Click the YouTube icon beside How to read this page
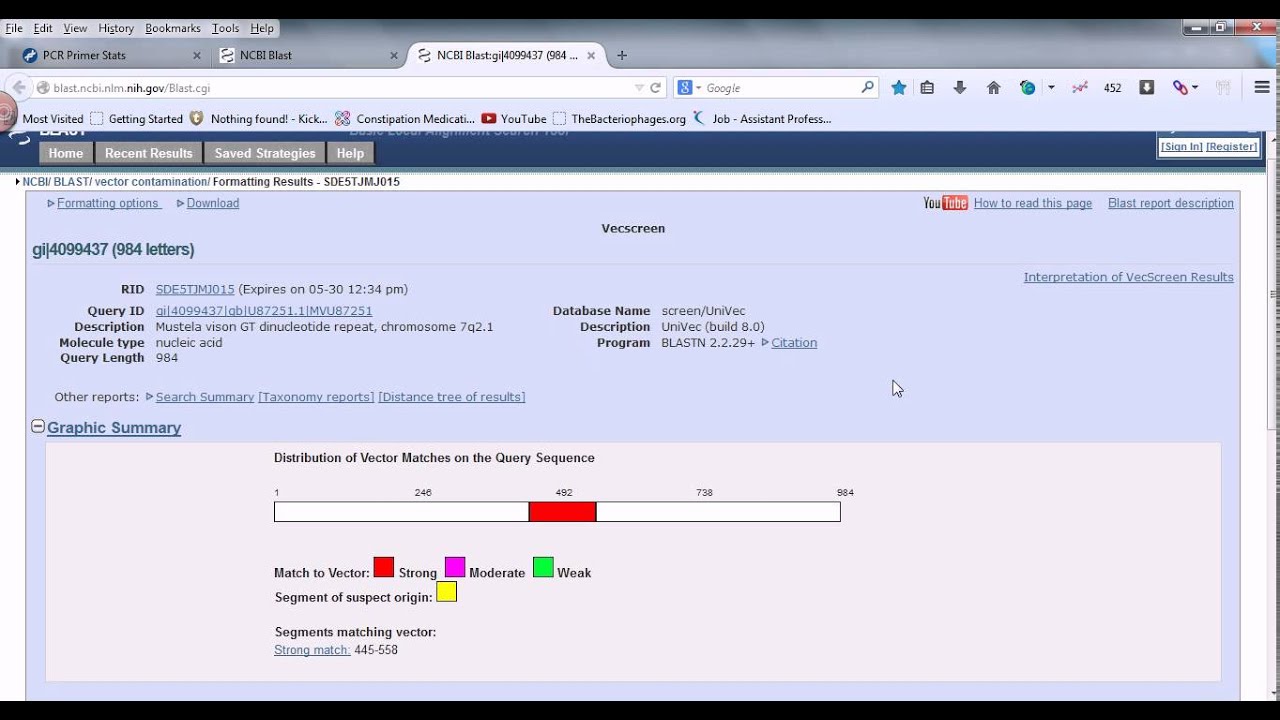This screenshot has height=720, width=1280. (x=944, y=203)
